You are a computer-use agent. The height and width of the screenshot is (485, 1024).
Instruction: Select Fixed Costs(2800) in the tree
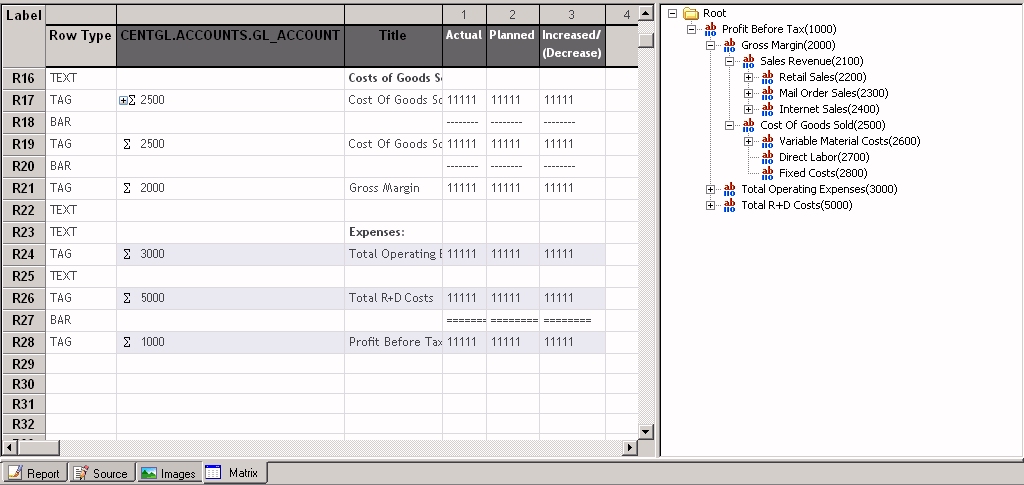pos(823,173)
